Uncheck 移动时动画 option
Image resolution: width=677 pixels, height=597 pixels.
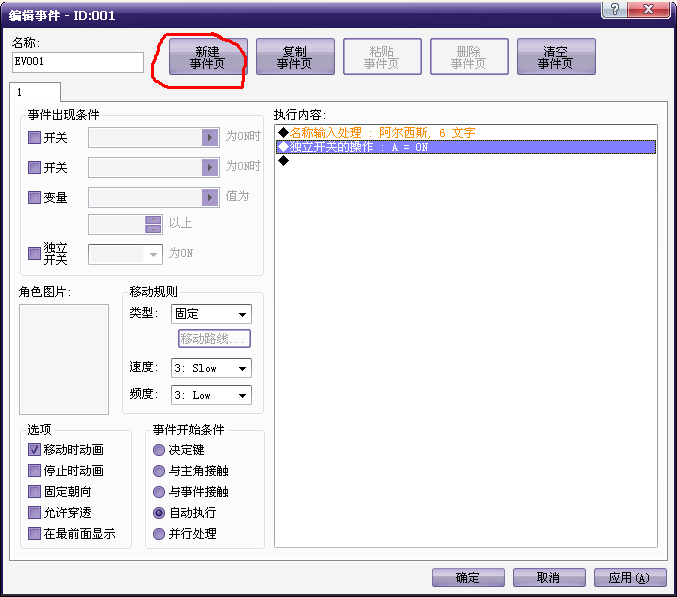click(x=34, y=449)
